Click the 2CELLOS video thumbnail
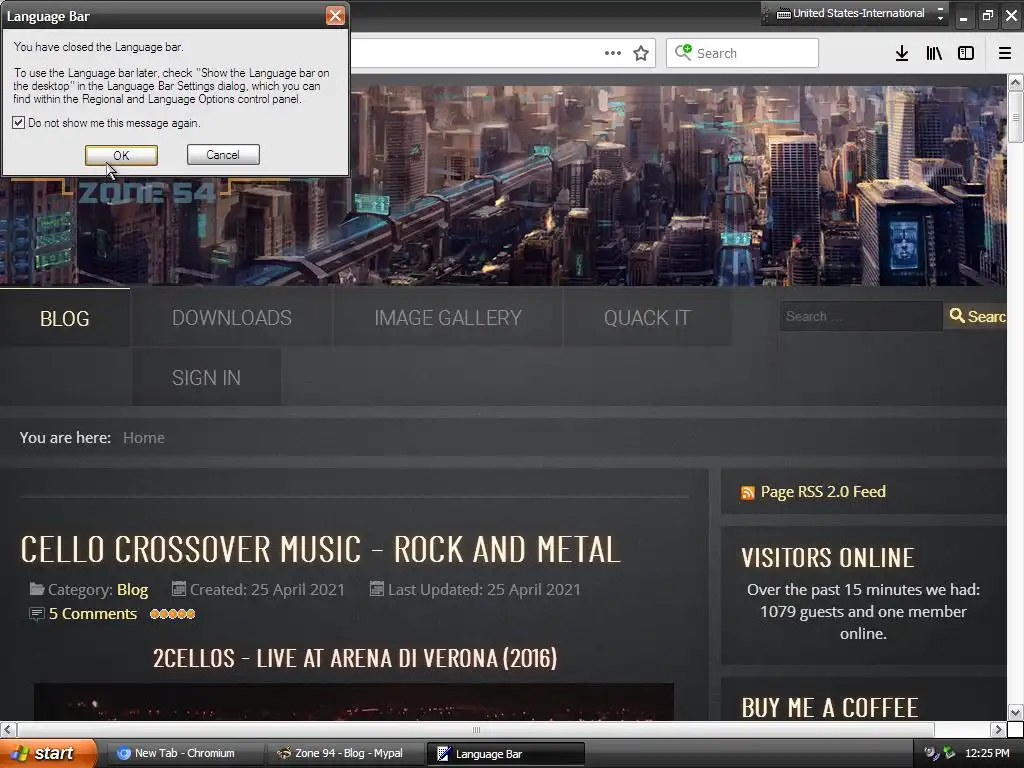This screenshot has width=1024, height=768. pos(353,702)
